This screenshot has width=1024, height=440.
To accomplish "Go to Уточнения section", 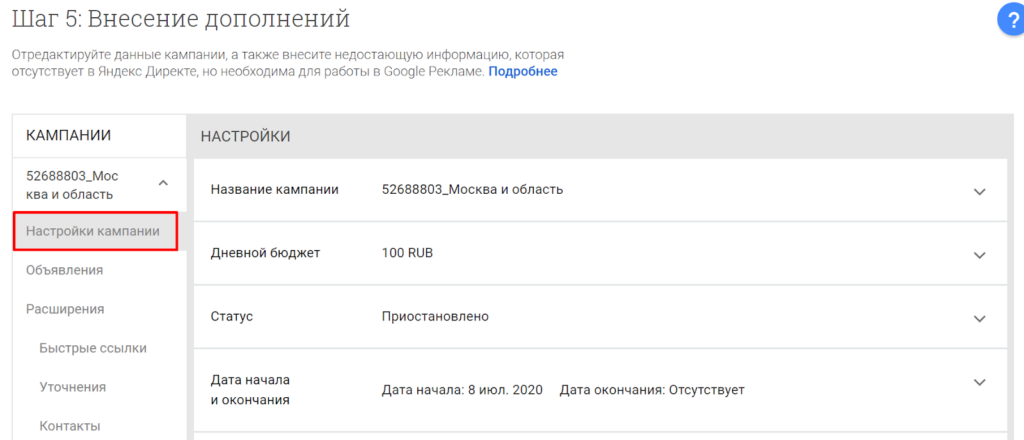I will 73,387.
